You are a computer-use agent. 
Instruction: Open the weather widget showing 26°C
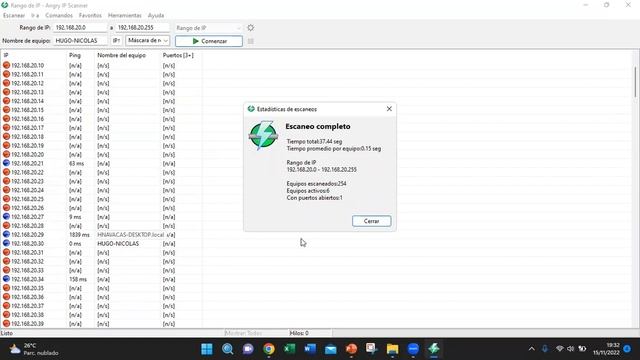click(34, 349)
